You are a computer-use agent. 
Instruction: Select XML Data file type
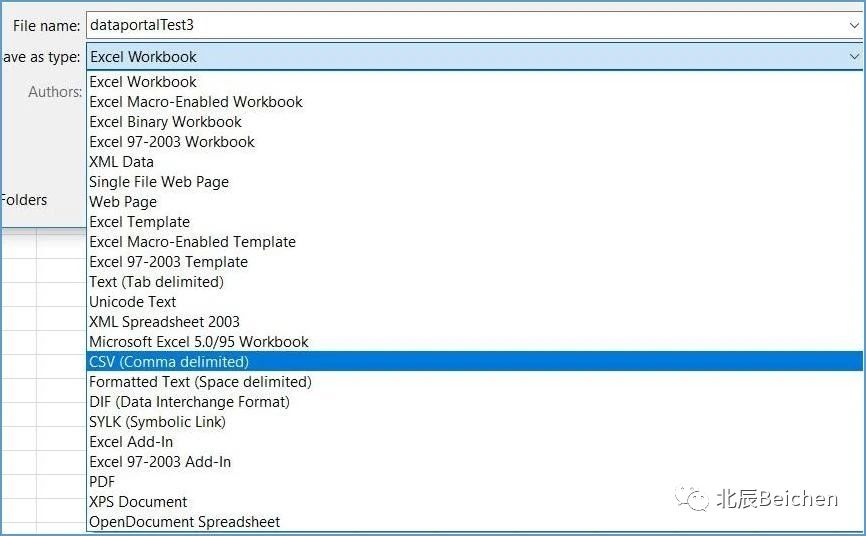[121, 162]
